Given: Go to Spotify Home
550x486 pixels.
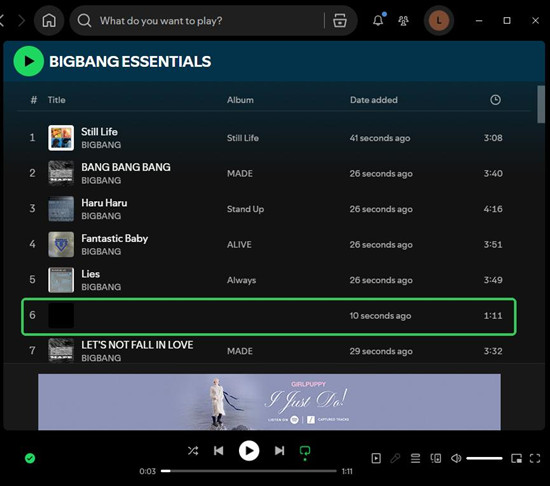Looking at the screenshot, I should tap(49, 21).
